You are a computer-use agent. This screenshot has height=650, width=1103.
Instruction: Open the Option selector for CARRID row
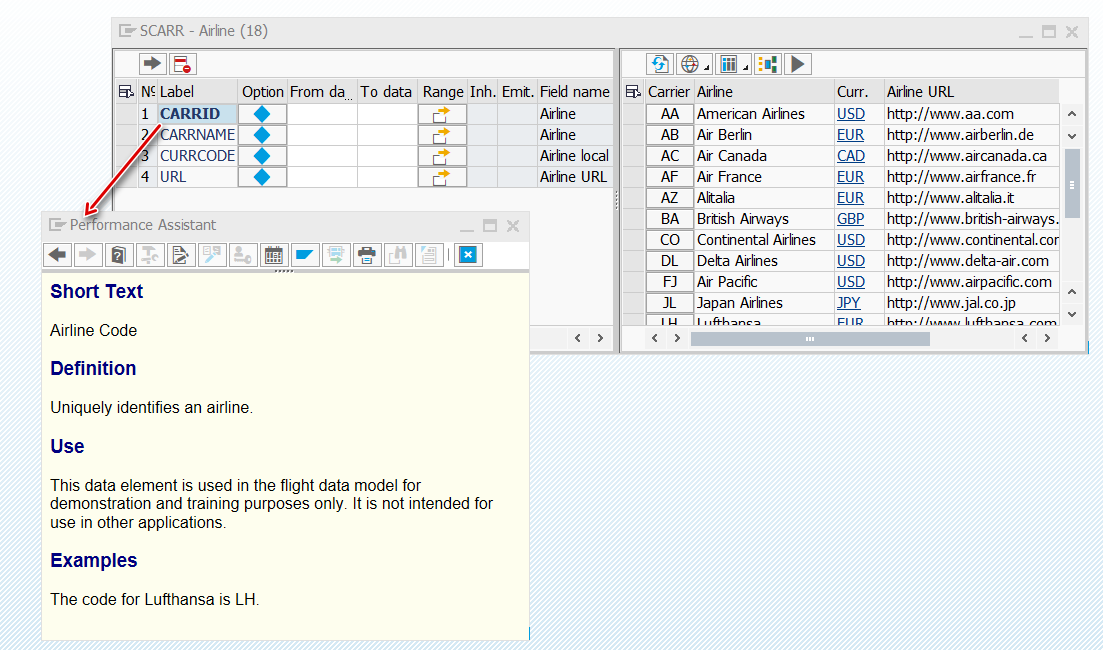point(262,114)
